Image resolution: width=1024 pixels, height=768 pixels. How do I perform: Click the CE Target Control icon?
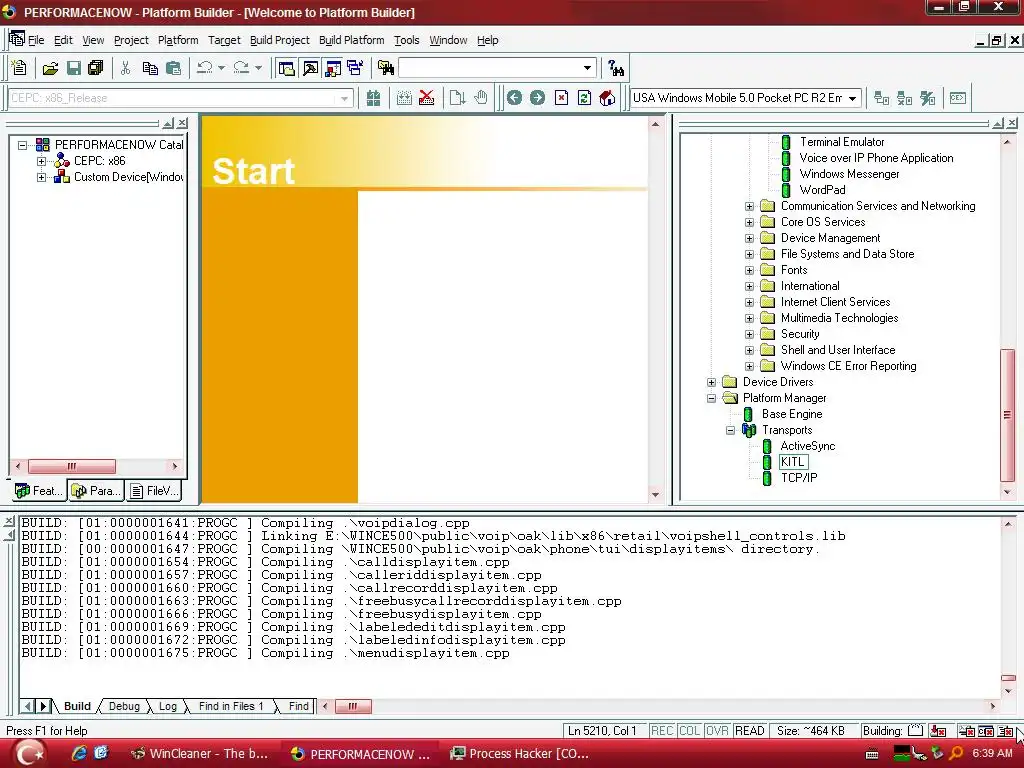pyautogui.click(x=957, y=98)
